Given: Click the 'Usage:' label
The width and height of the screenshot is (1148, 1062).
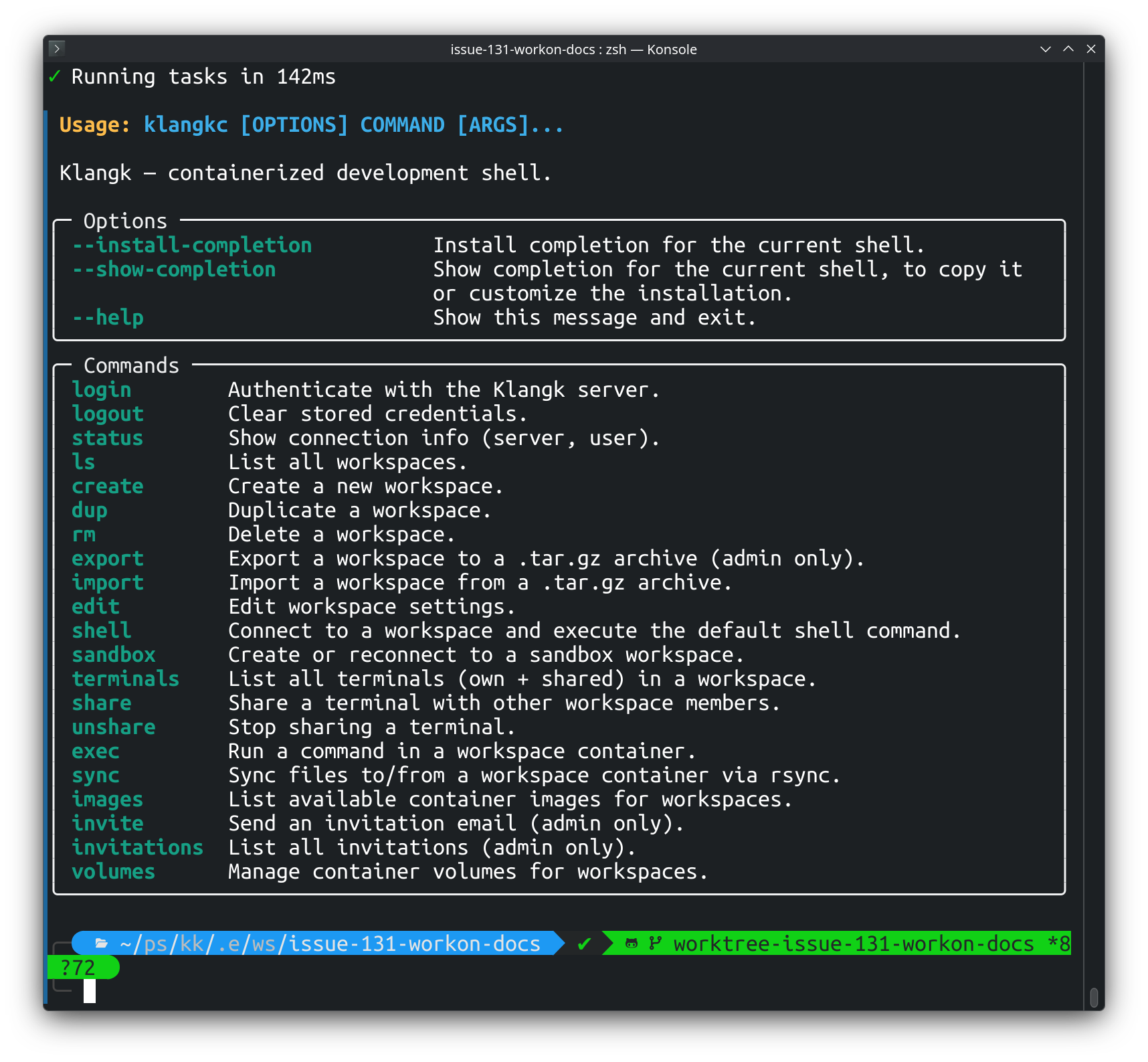Looking at the screenshot, I should [x=94, y=124].
